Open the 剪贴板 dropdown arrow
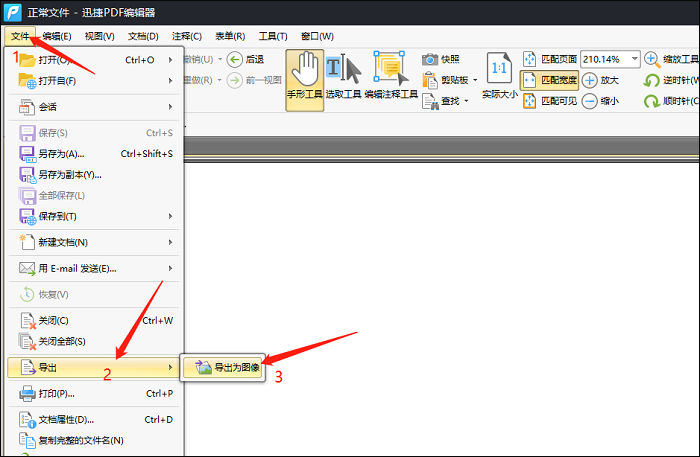700x457 pixels. click(475, 80)
